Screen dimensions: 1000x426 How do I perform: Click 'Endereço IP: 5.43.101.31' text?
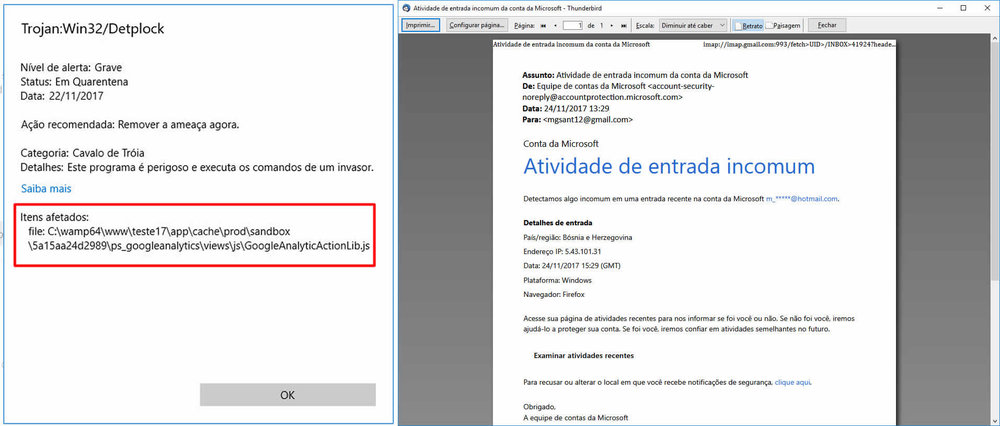coord(560,251)
